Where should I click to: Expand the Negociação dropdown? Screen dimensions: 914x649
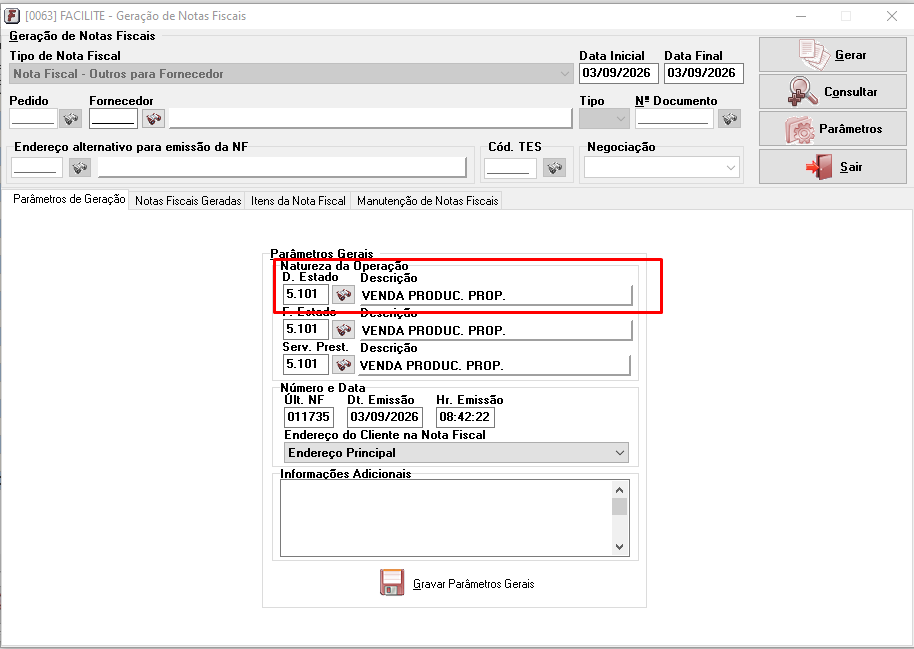click(x=731, y=168)
